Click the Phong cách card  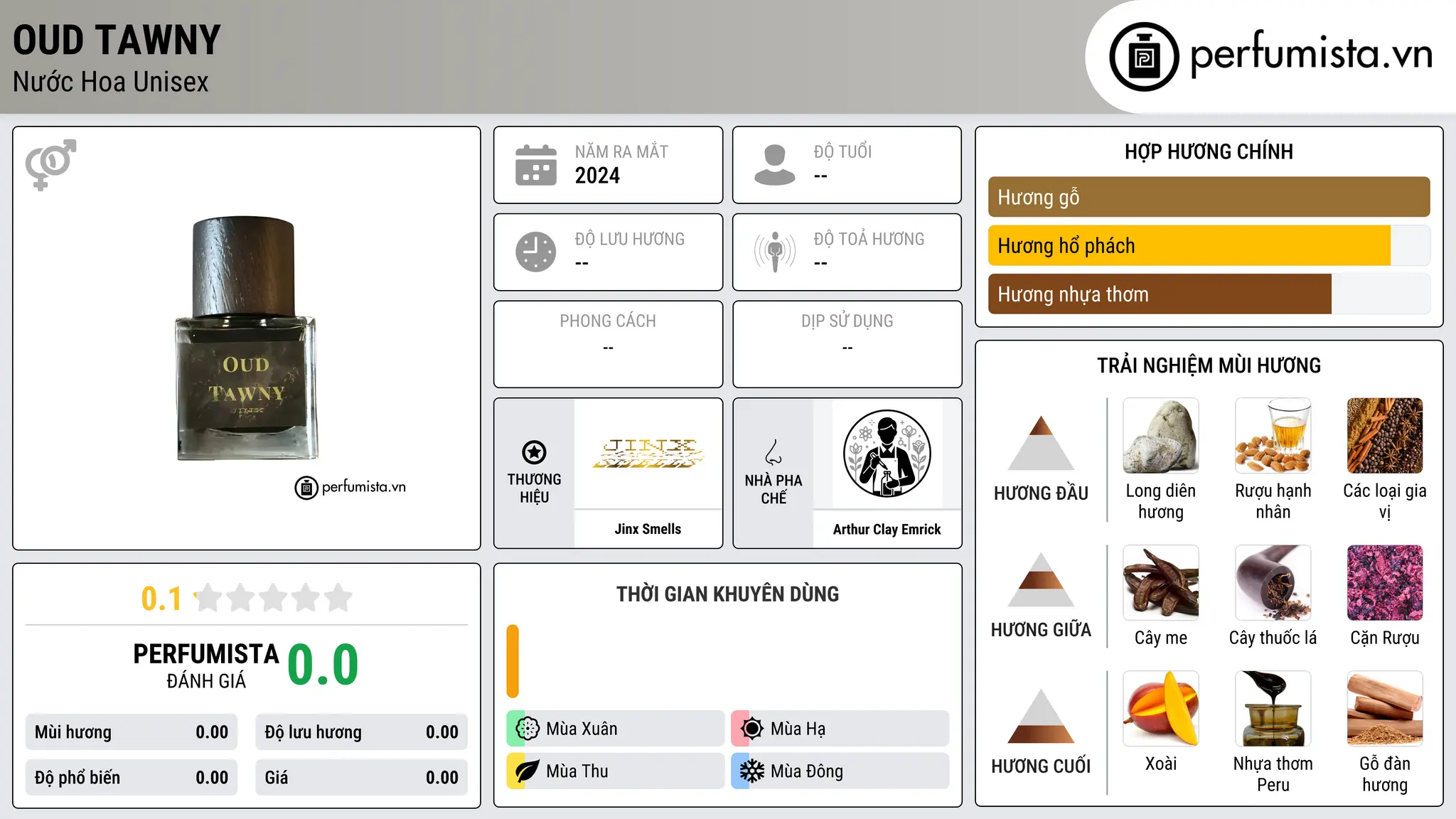pos(608,344)
